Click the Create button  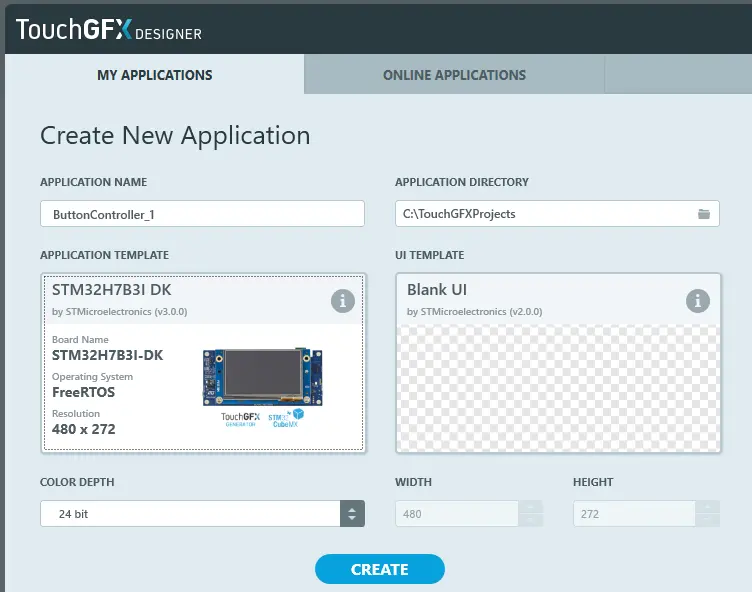pos(380,569)
